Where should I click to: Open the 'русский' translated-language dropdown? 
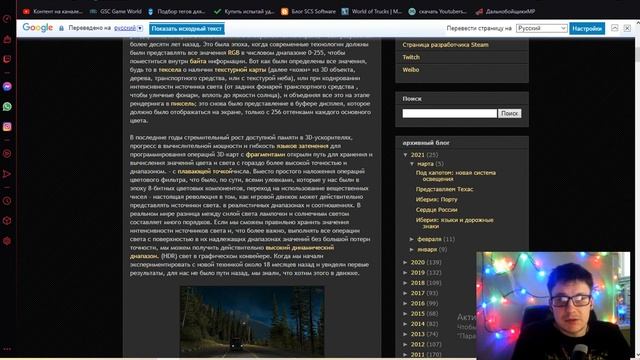[x=128, y=28]
